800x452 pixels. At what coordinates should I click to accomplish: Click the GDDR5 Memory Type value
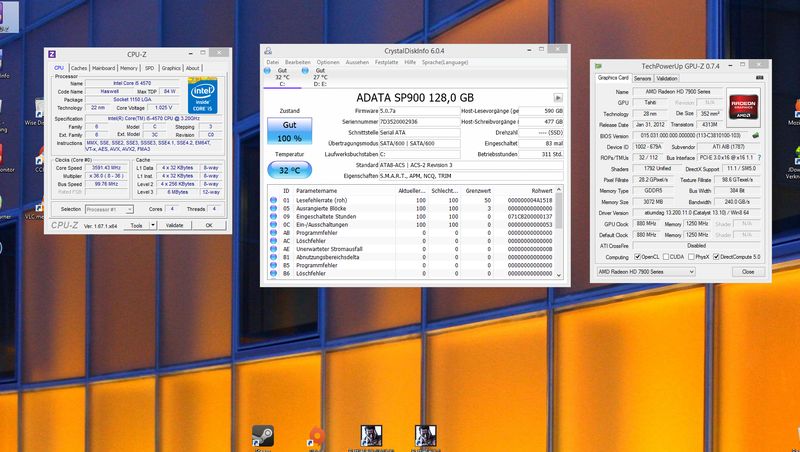(653, 191)
